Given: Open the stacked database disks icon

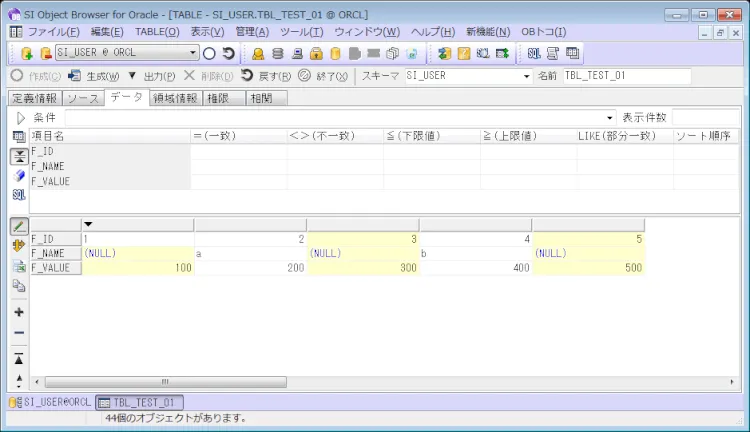Looking at the screenshot, I should tap(277, 53).
